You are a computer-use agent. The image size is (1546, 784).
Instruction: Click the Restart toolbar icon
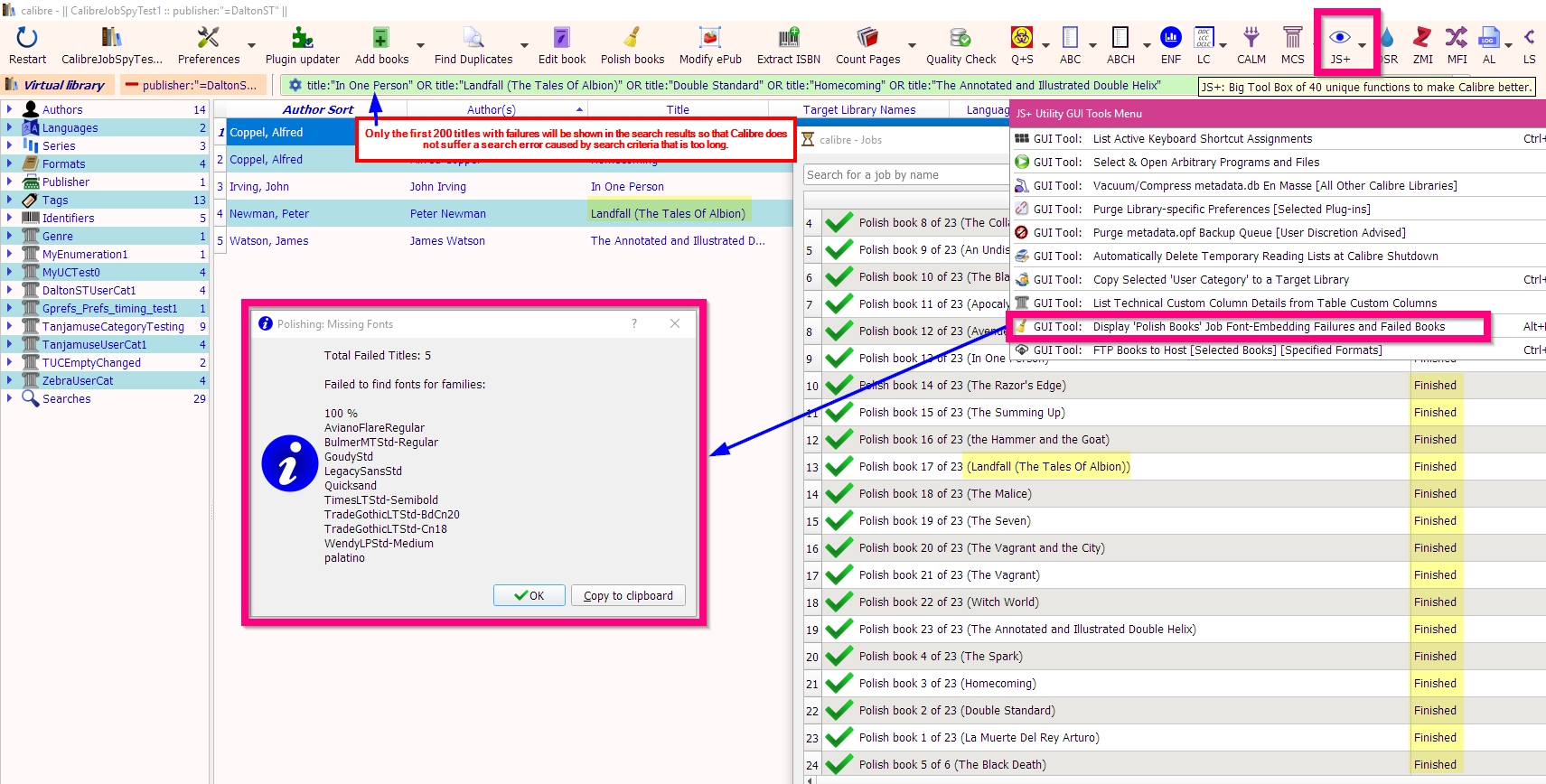pos(27,37)
